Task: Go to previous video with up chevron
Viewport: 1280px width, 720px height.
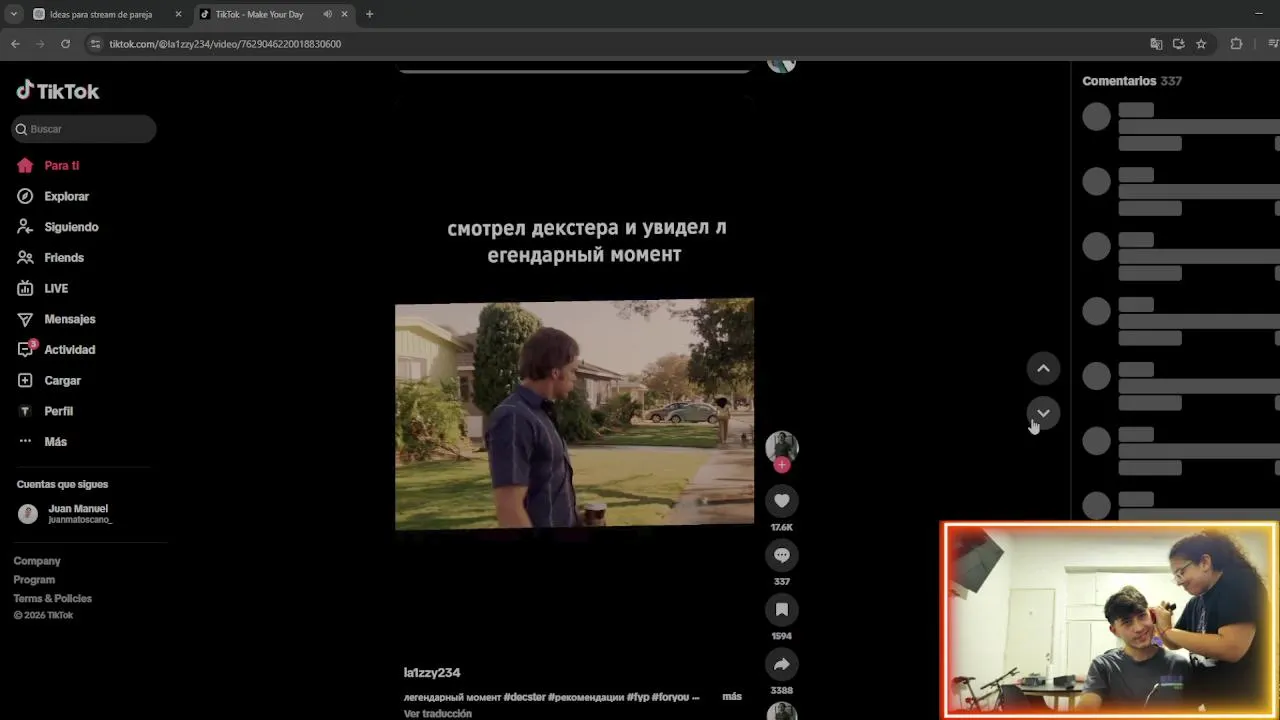Action: click(1043, 369)
